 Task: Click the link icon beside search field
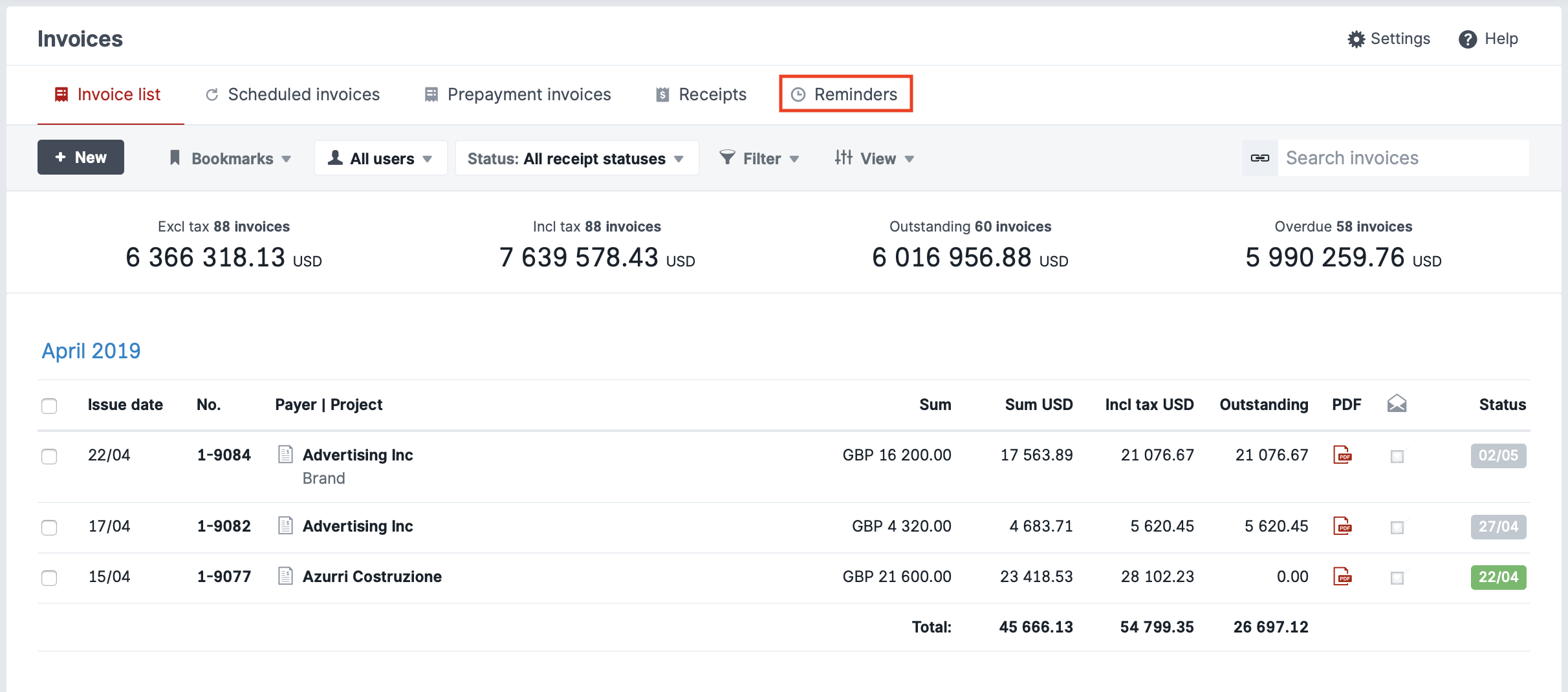pyautogui.click(x=1260, y=158)
